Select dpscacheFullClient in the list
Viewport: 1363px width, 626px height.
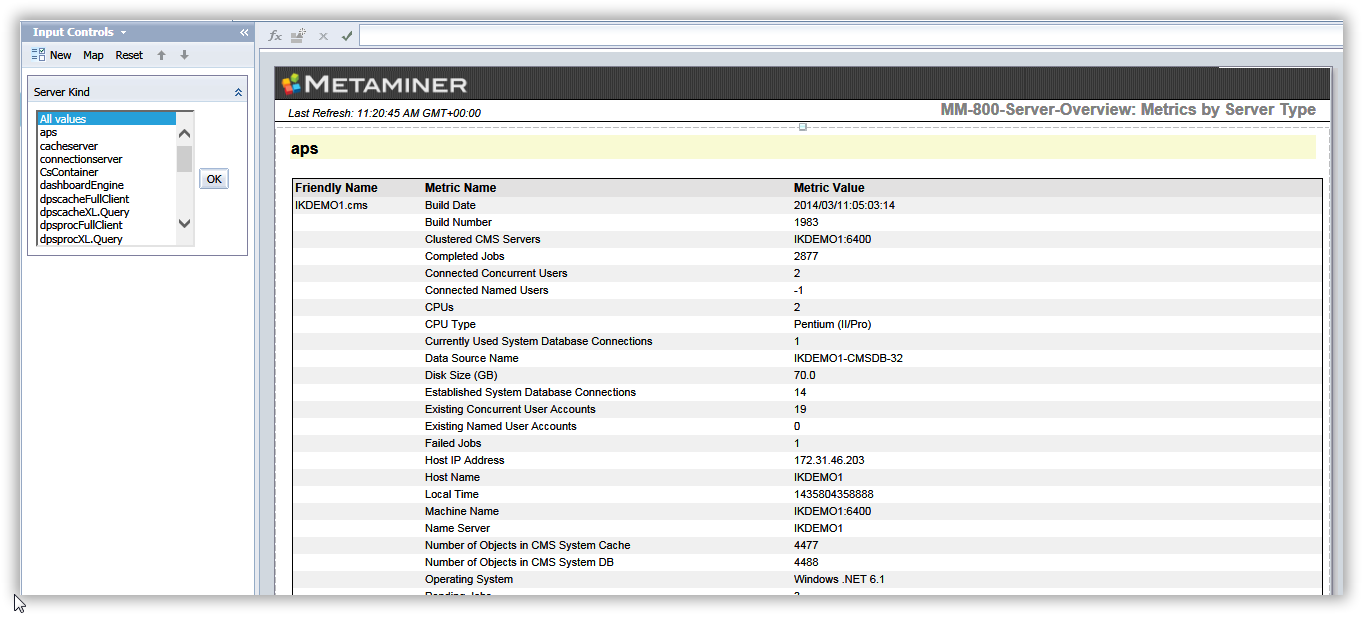(106, 199)
